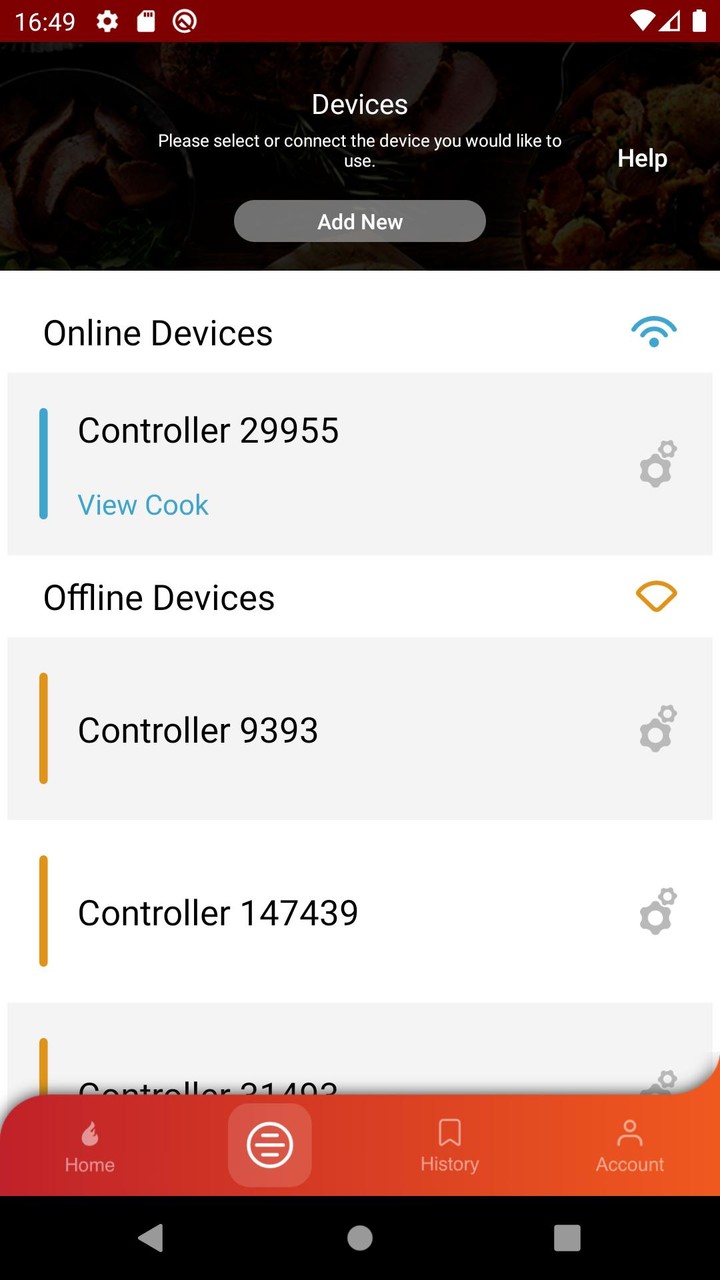Tap the Online Devices wifi icon
The image size is (720, 1280).
coord(654,332)
